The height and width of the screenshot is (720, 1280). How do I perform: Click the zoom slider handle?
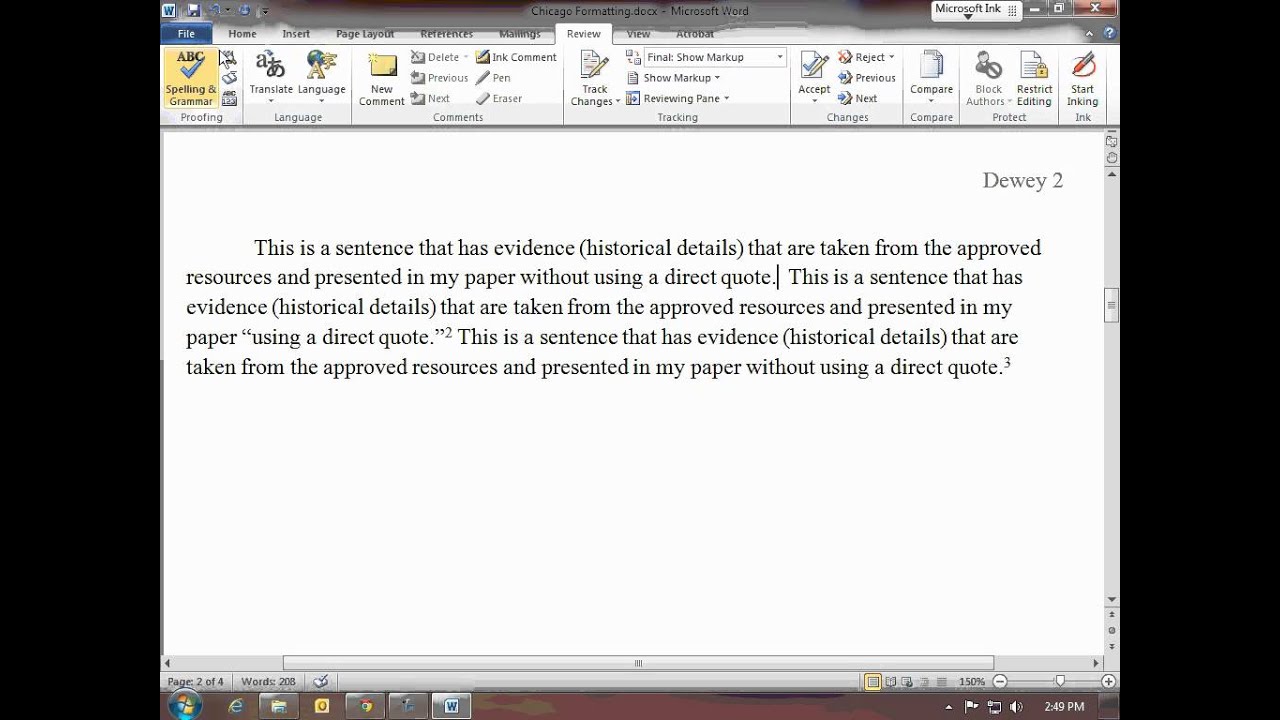(x=1060, y=682)
